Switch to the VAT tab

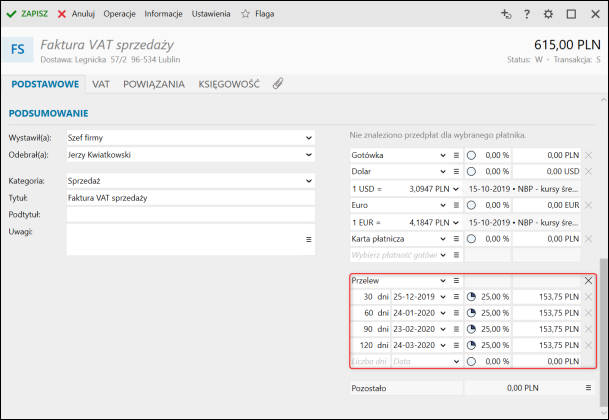tap(101, 84)
